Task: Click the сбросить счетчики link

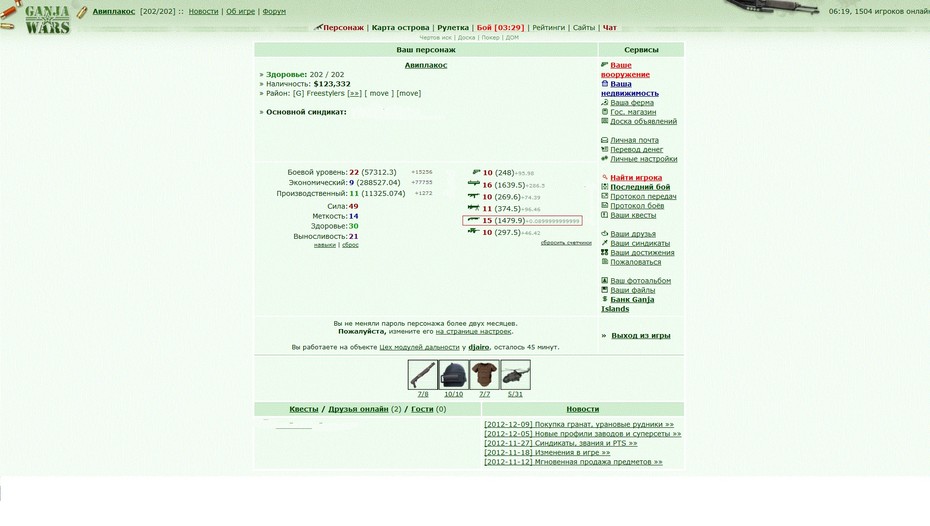Action: coord(566,243)
